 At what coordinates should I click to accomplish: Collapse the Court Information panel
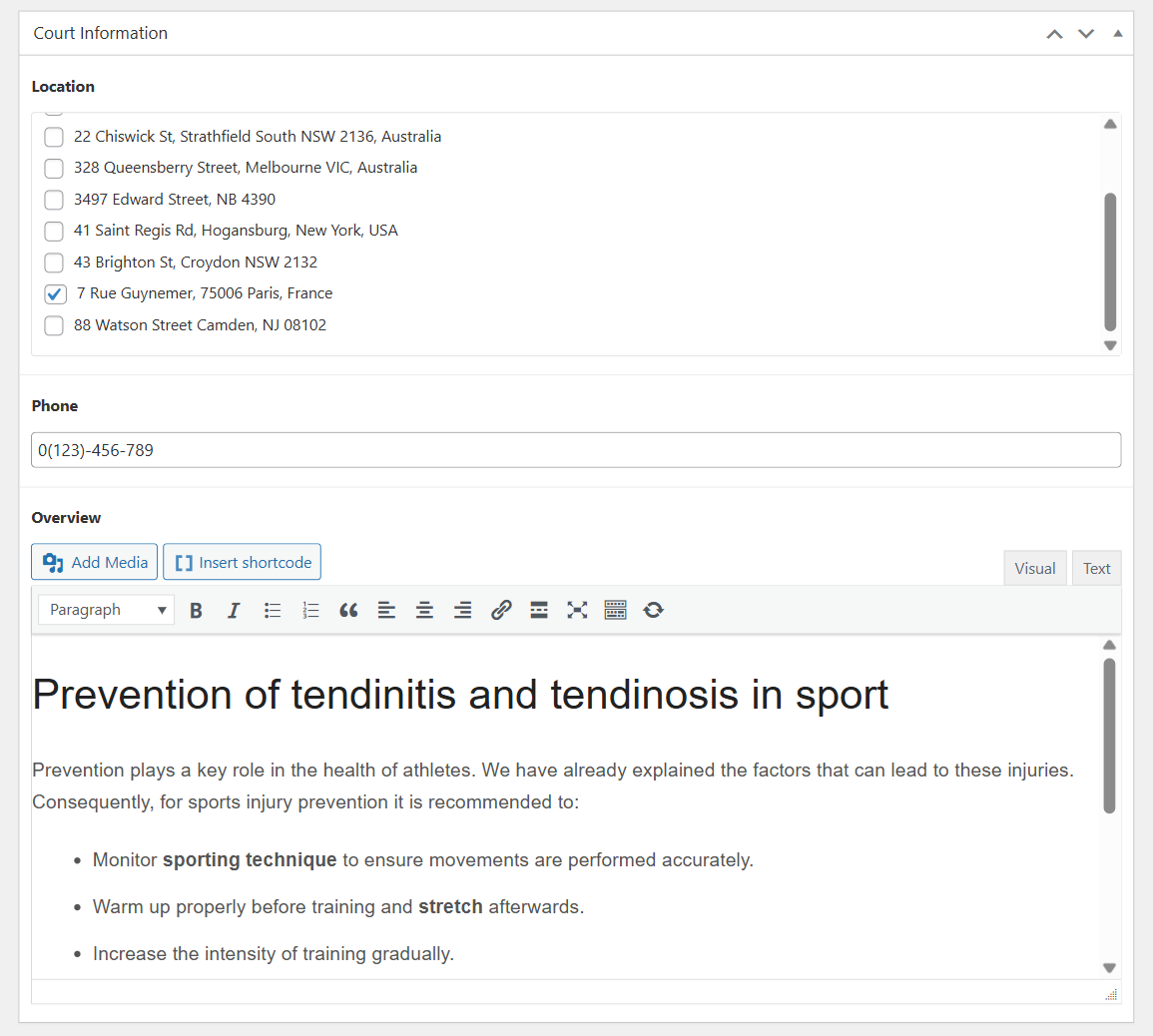(1118, 34)
